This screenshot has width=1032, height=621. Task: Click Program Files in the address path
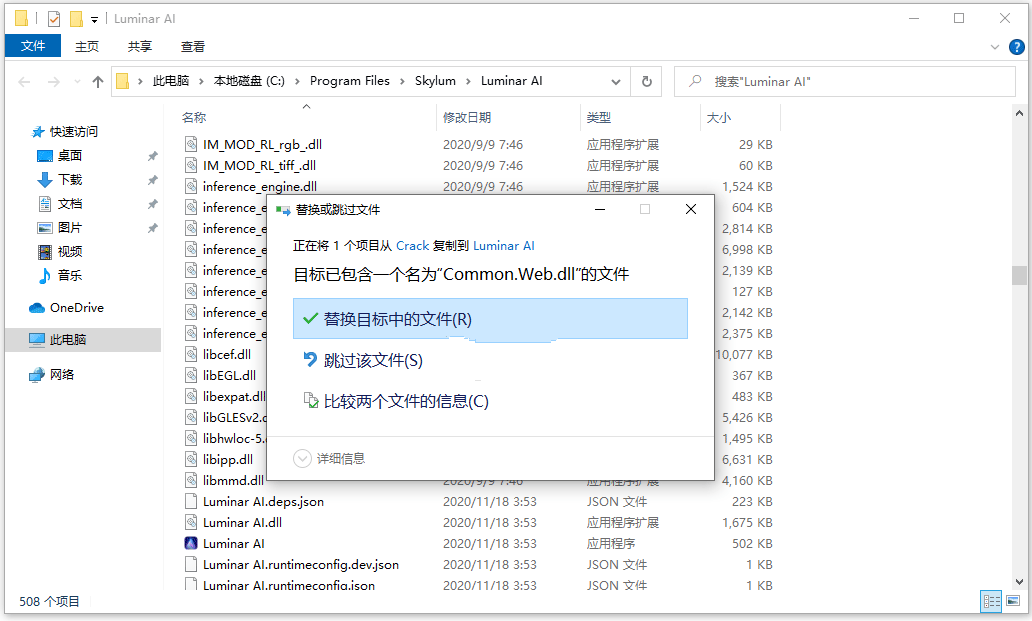[x=349, y=81]
